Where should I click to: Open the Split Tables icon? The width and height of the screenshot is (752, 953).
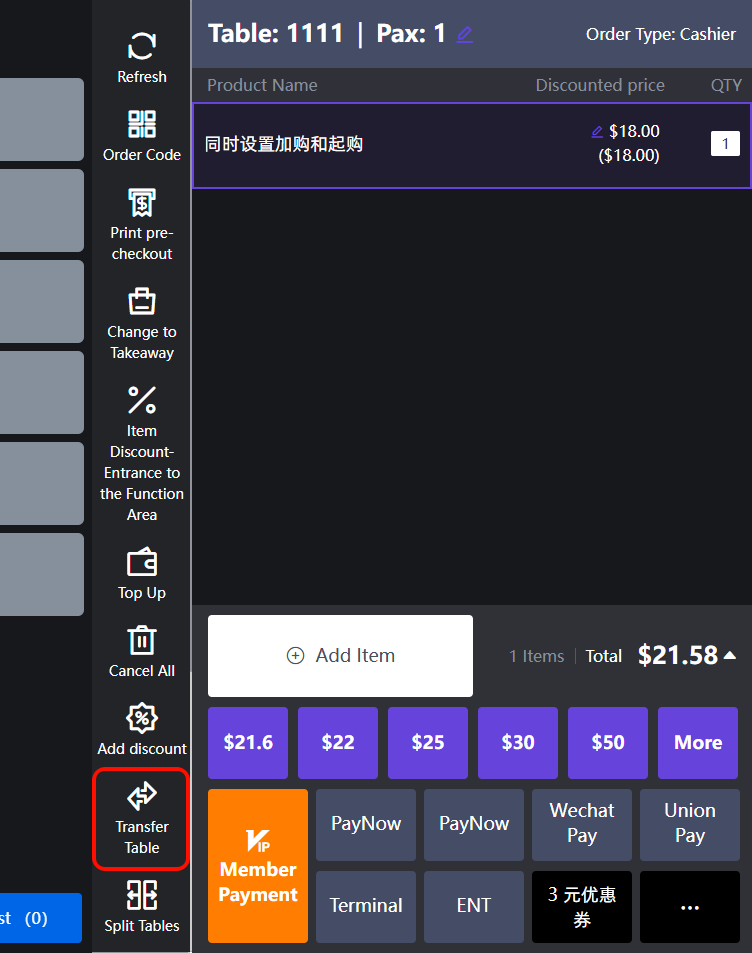click(x=142, y=895)
